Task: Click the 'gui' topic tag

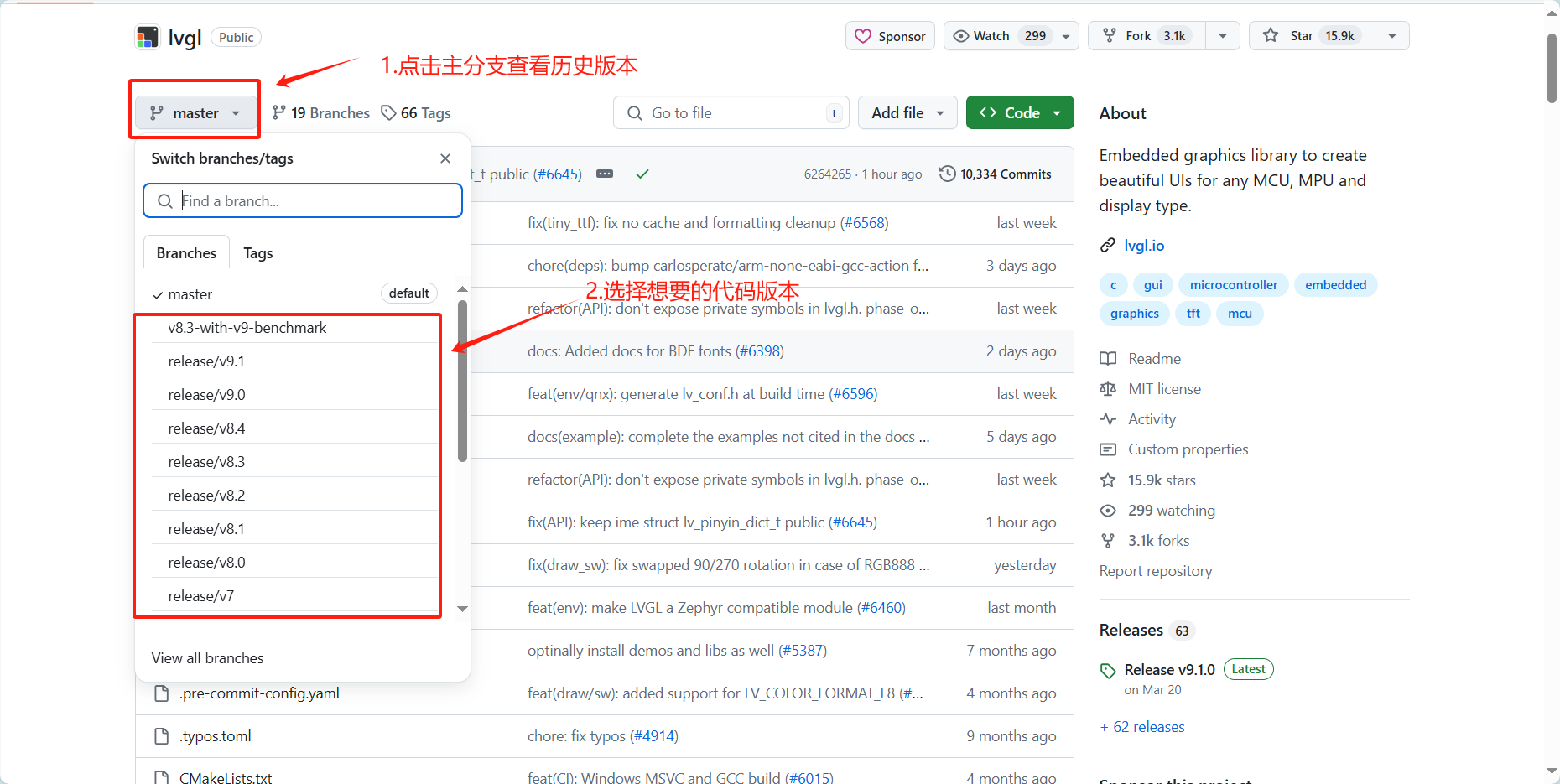Action: point(1153,285)
